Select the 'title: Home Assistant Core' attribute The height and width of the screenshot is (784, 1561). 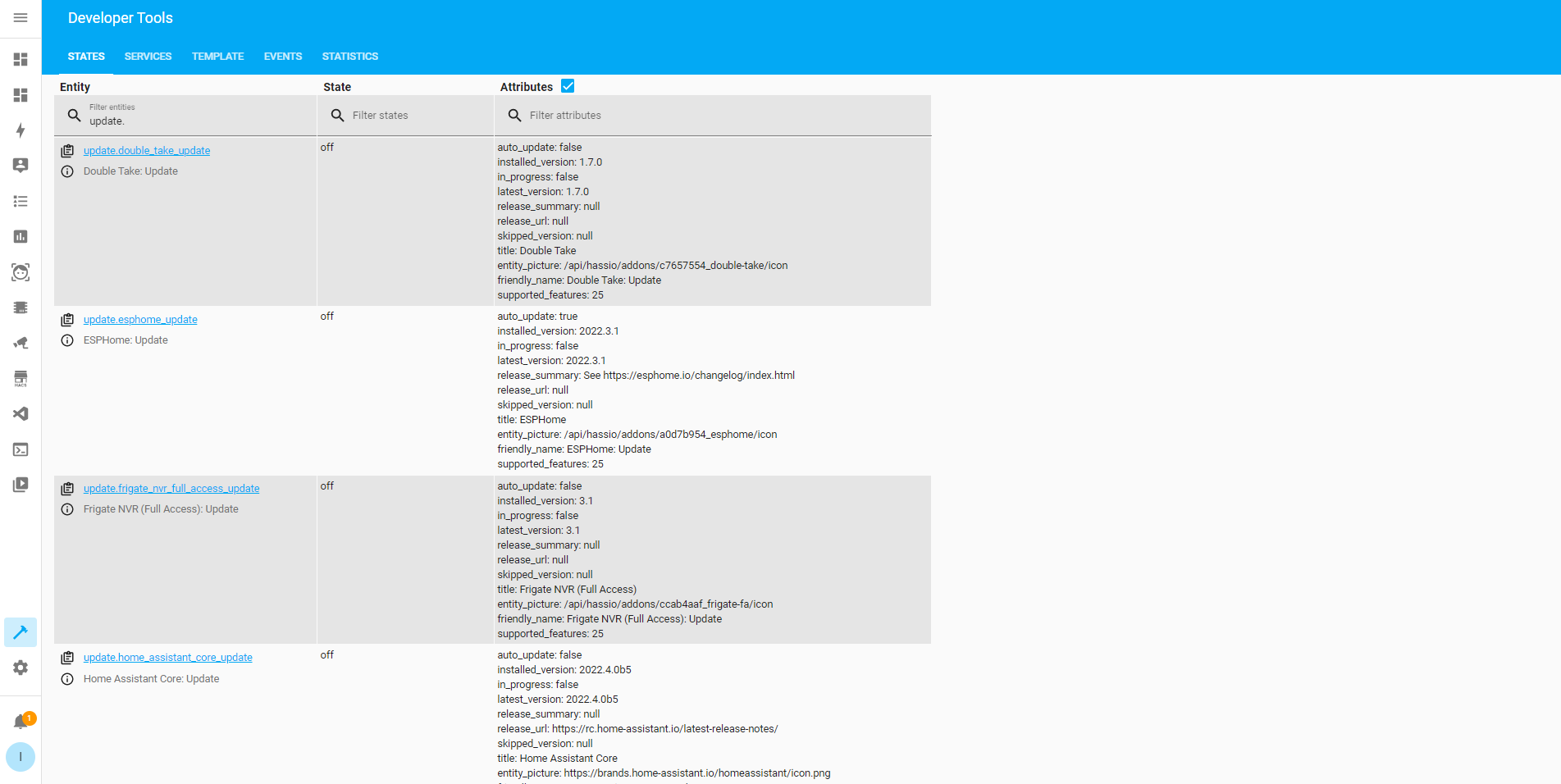tap(557, 759)
